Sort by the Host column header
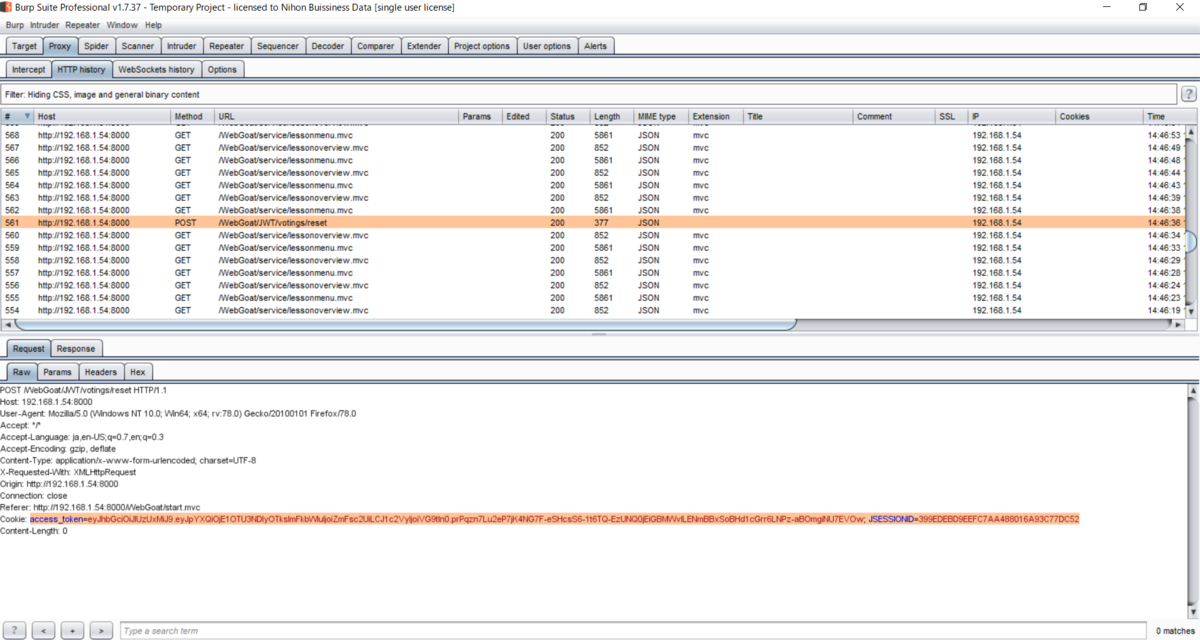Screen dimensions: 1200x640 (x=102, y=117)
